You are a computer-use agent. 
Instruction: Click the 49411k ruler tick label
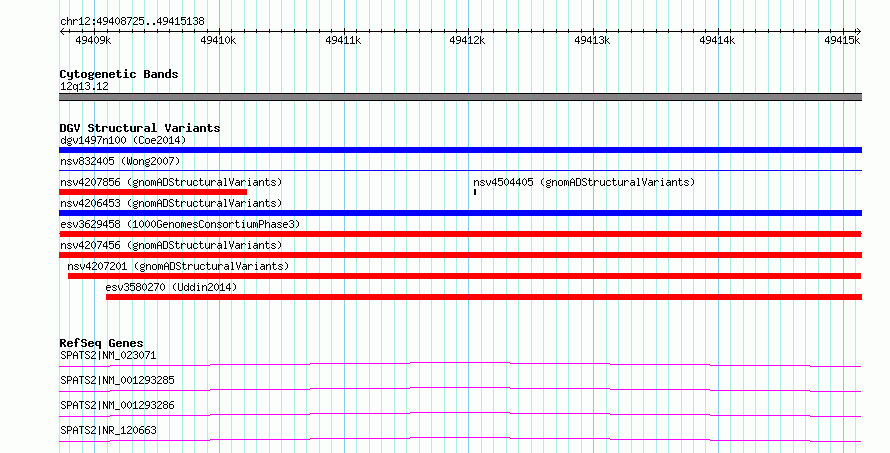(x=343, y=40)
